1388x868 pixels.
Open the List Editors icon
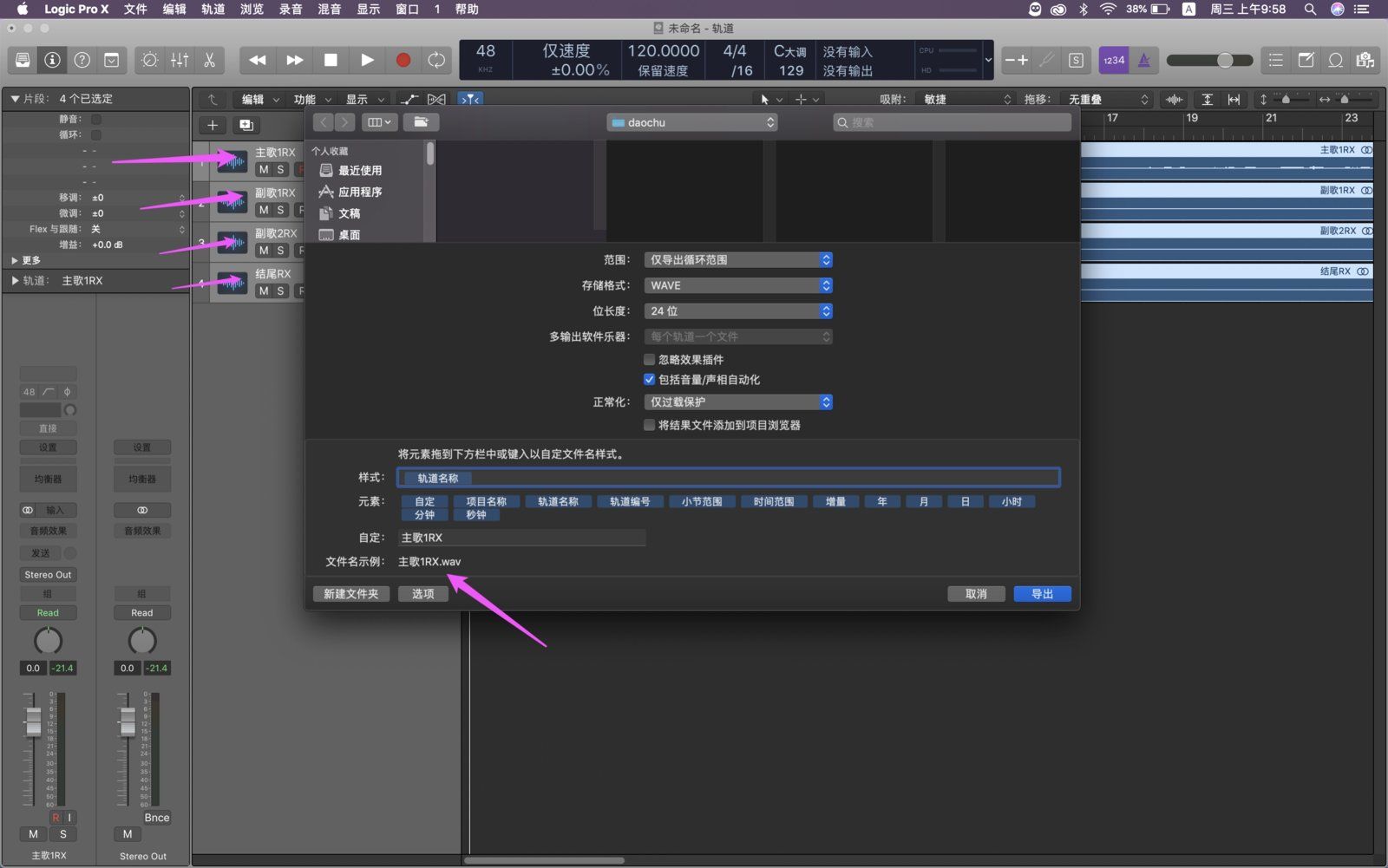[1275, 60]
